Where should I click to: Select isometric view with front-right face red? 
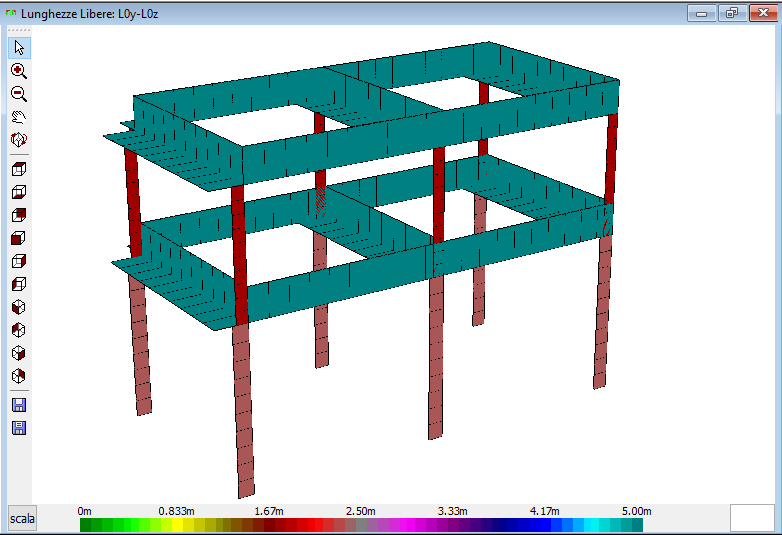[x=19, y=353]
